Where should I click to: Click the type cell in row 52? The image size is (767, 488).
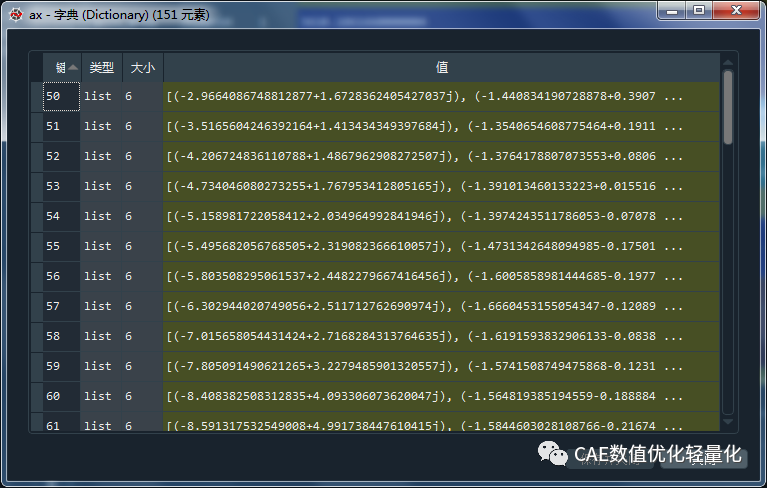100,156
